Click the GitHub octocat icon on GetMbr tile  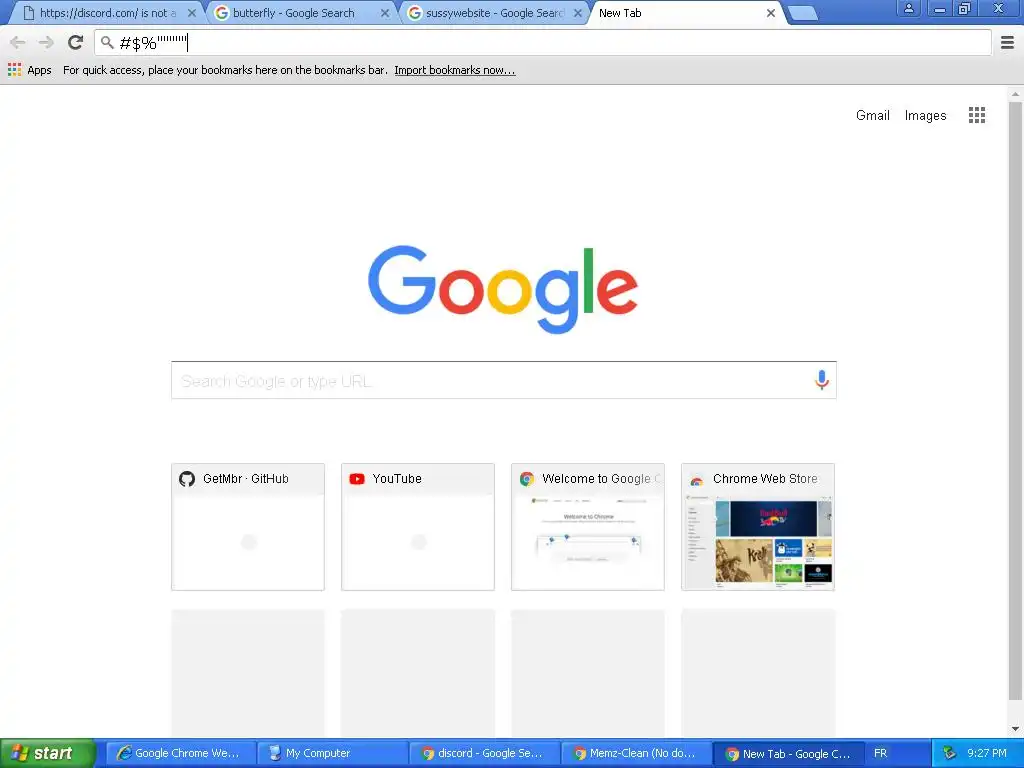[187, 479]
